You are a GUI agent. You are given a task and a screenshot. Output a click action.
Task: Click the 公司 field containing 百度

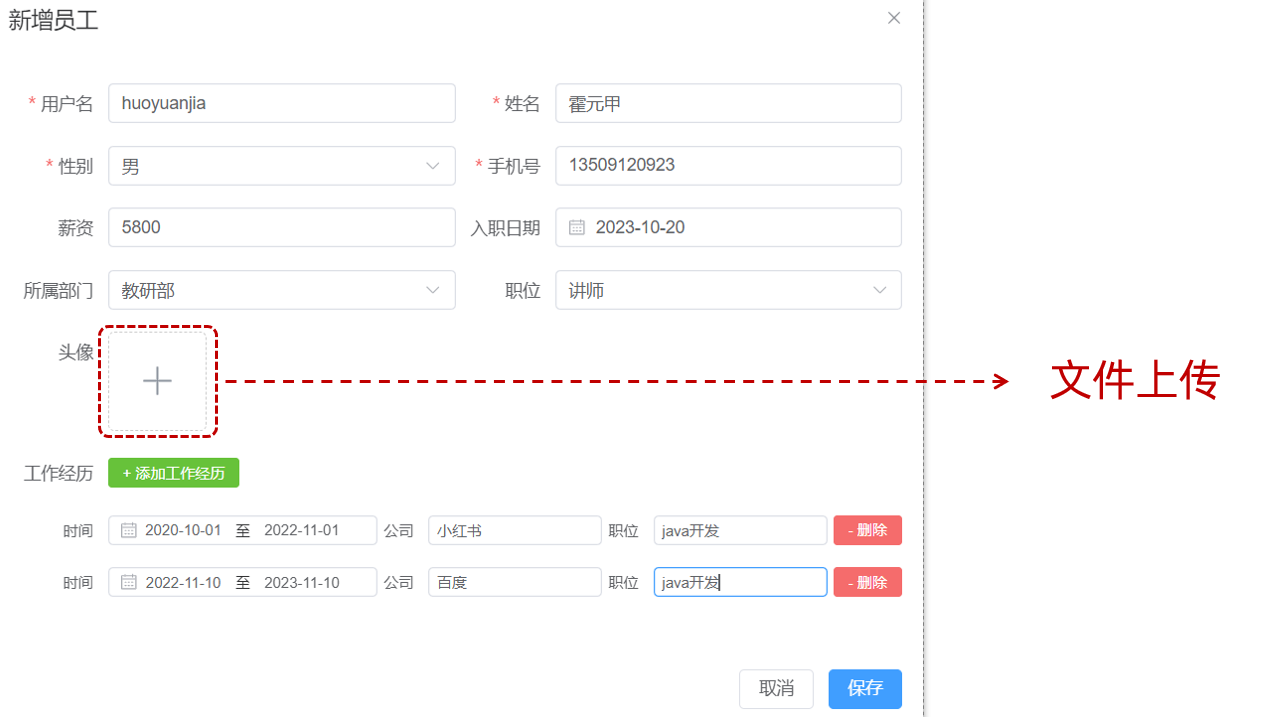pos(515,582)
